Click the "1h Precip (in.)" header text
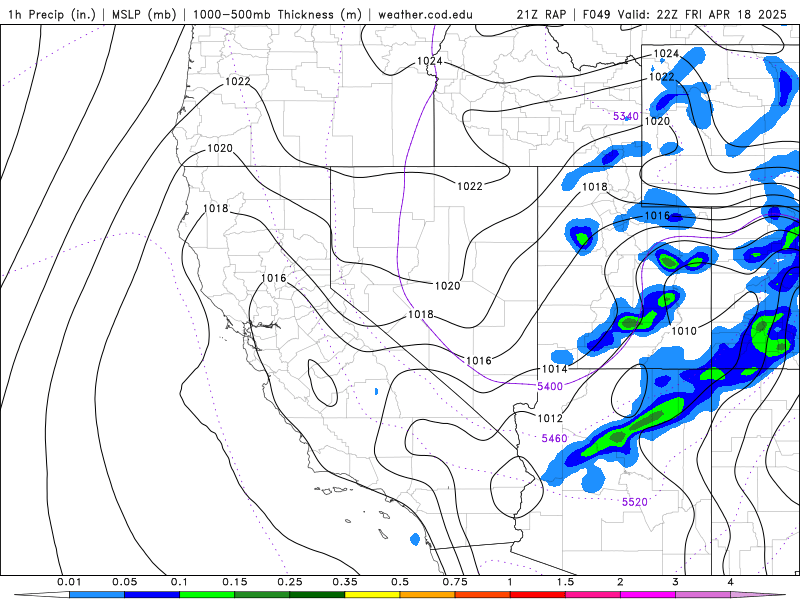 (52, 14)
